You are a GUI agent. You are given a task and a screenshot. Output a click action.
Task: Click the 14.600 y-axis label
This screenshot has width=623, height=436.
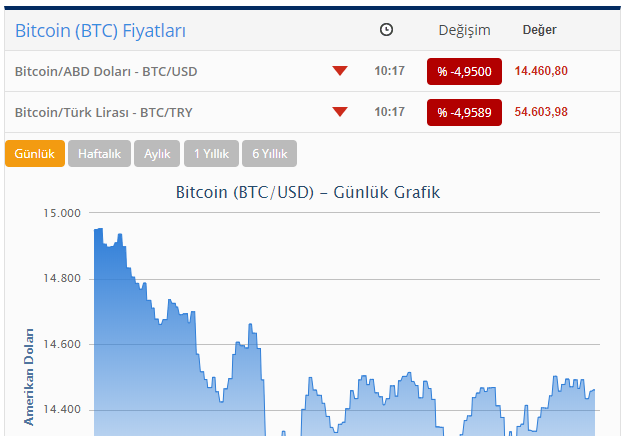tap(62, 344)
